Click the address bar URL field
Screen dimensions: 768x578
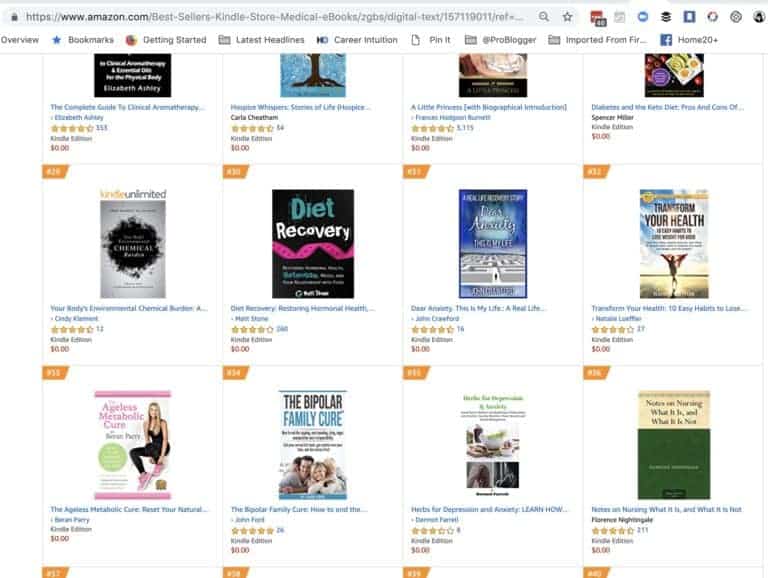(x=274, y=17)
